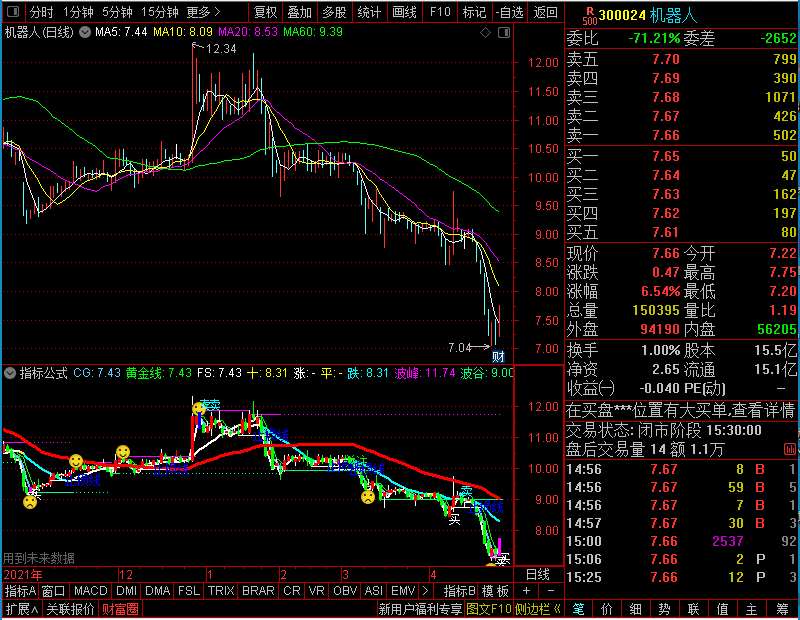Select the 值 value tab
The width and height of the screenshot is (800, 620).
pyautogui.click(x=722, y=609)
